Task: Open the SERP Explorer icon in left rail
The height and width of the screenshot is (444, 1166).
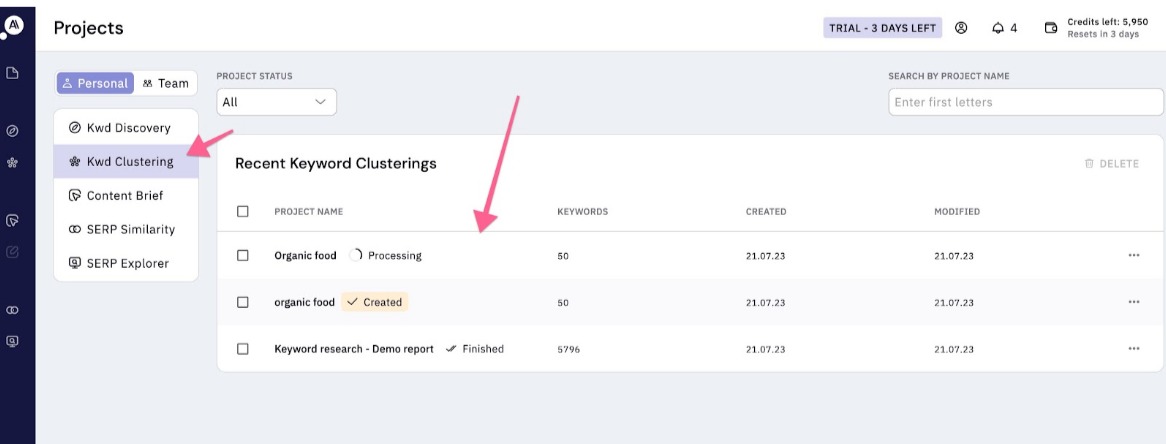Action: click(x=13, y=341)
